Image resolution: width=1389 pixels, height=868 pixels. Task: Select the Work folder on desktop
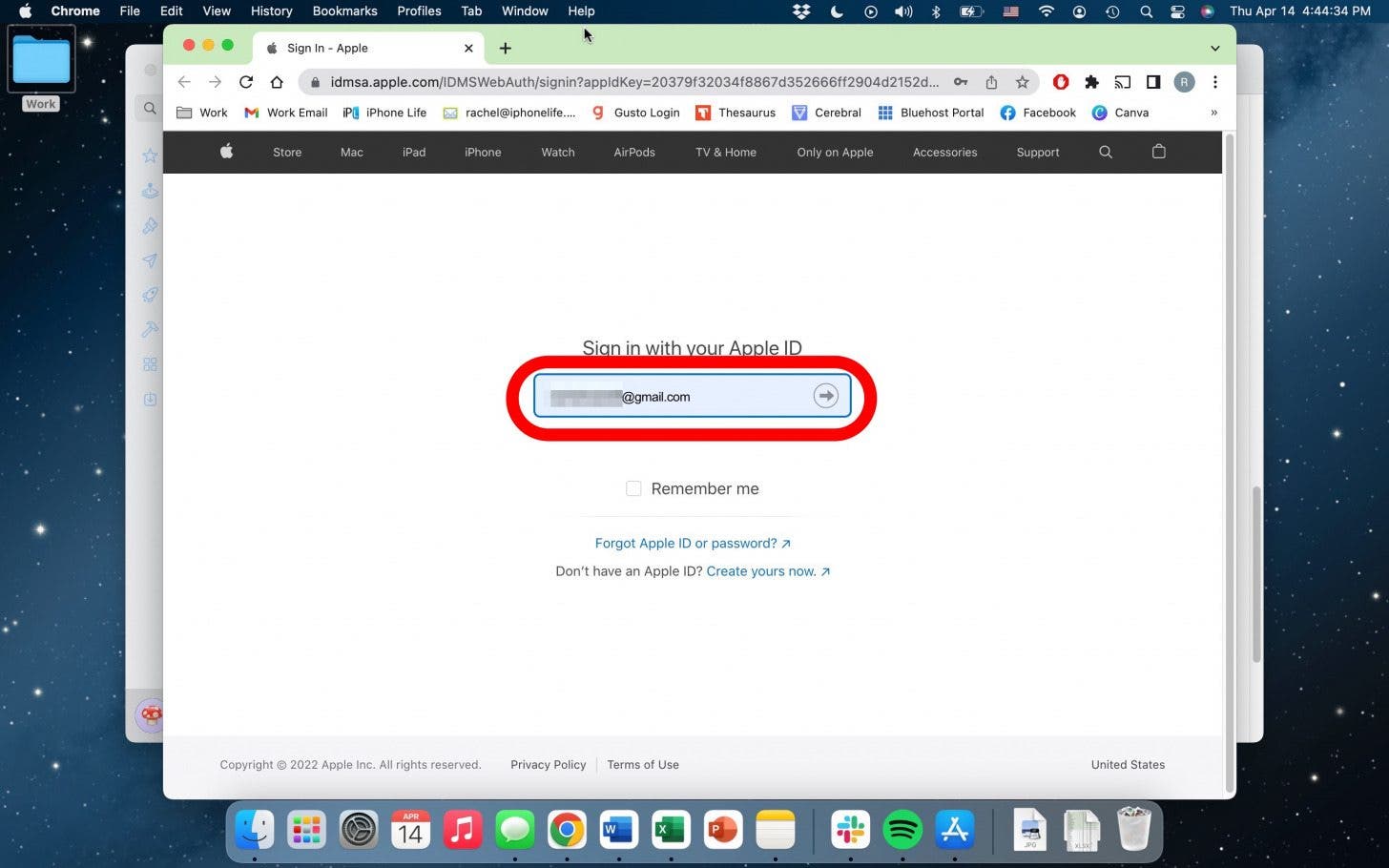click(41, 69)
